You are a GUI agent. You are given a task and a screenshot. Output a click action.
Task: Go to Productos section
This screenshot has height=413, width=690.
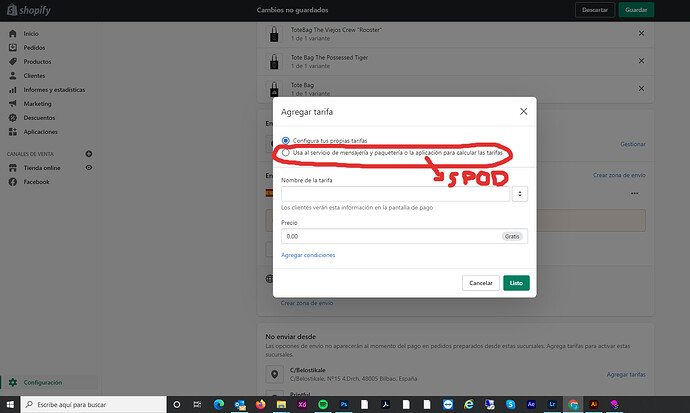[37, 62]
